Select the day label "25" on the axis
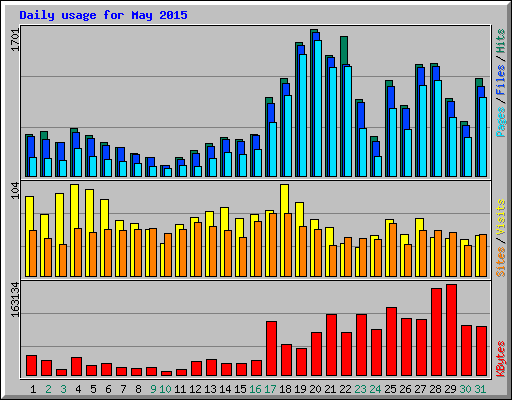This screenshot has width=512, height=400. pos(390,389)
